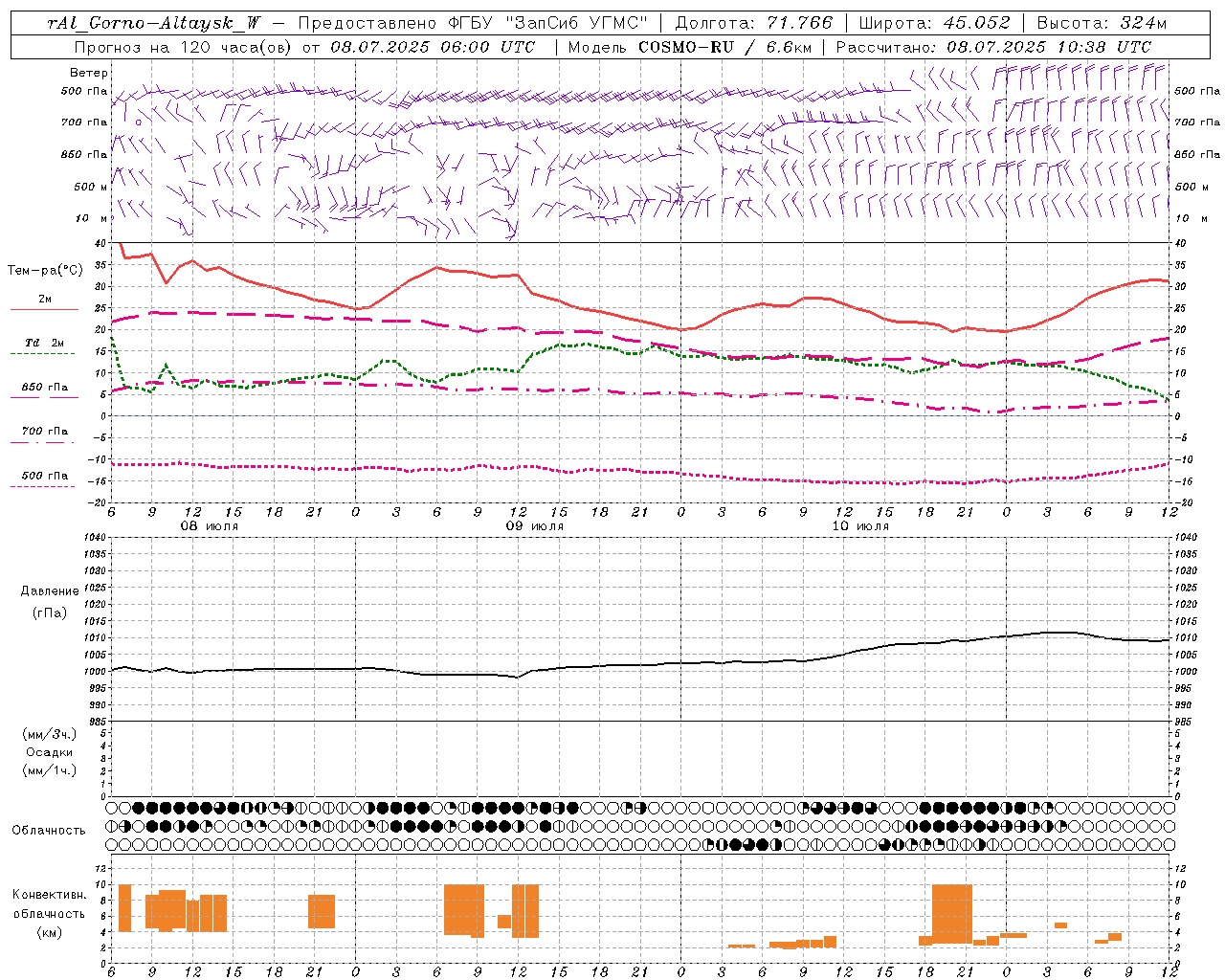
Task: Click the (гПа) unit label under Давление
Action: tap(50, 612)
